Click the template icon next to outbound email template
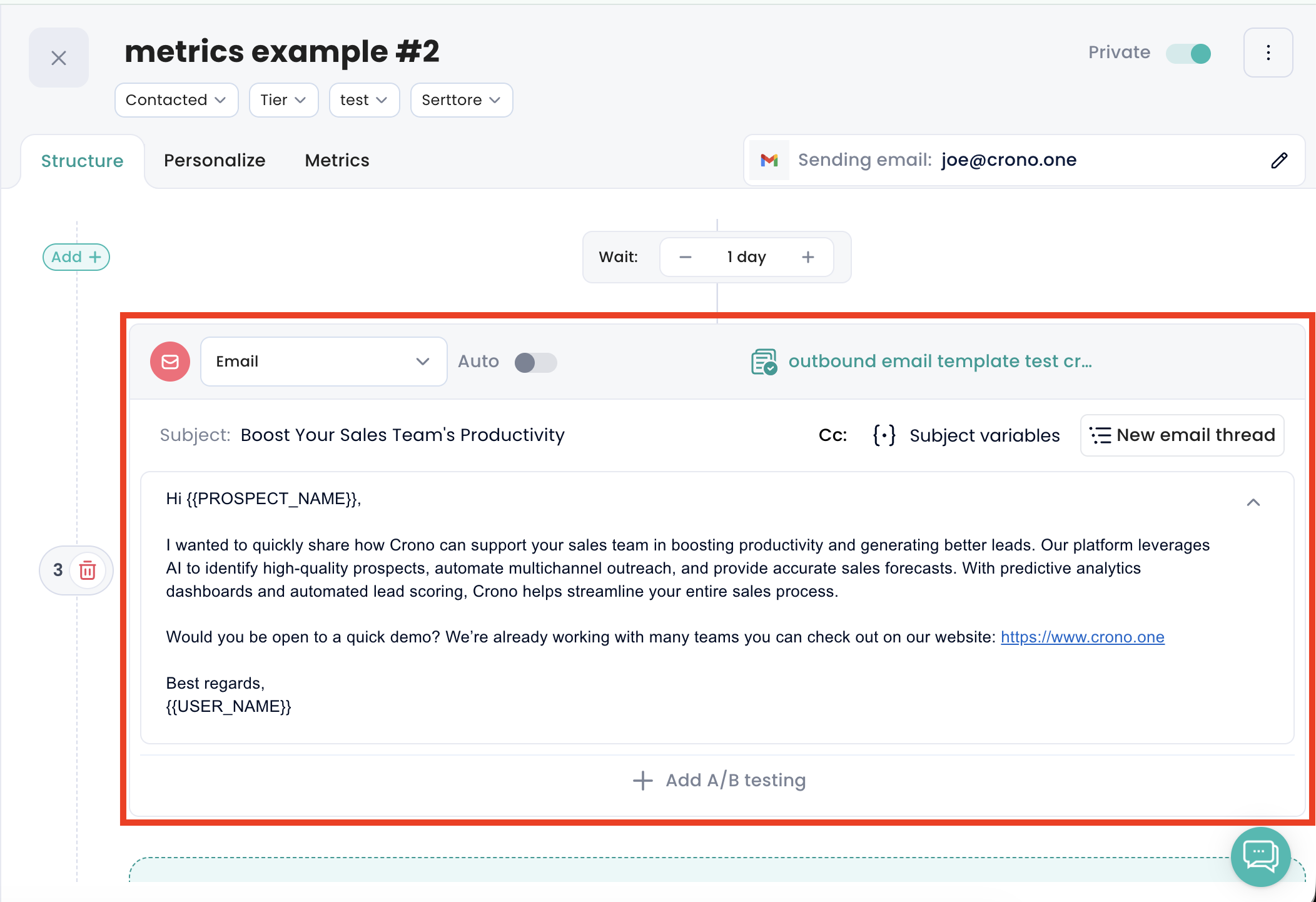This screenshot has width=1316, height=902. pos(764,362)
